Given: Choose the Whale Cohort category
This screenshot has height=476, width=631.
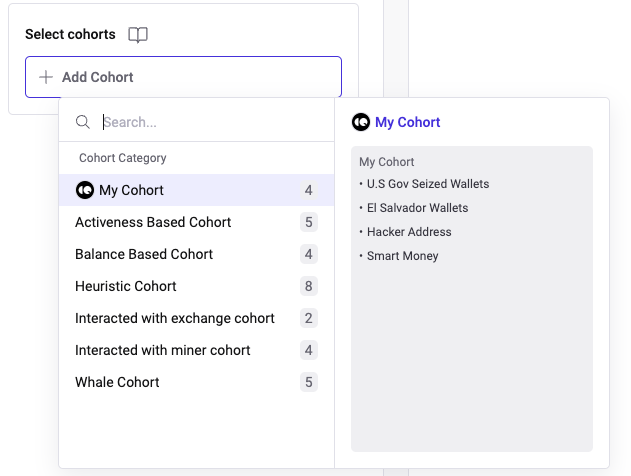Looking at the screenshot, I should pos(117,382).
